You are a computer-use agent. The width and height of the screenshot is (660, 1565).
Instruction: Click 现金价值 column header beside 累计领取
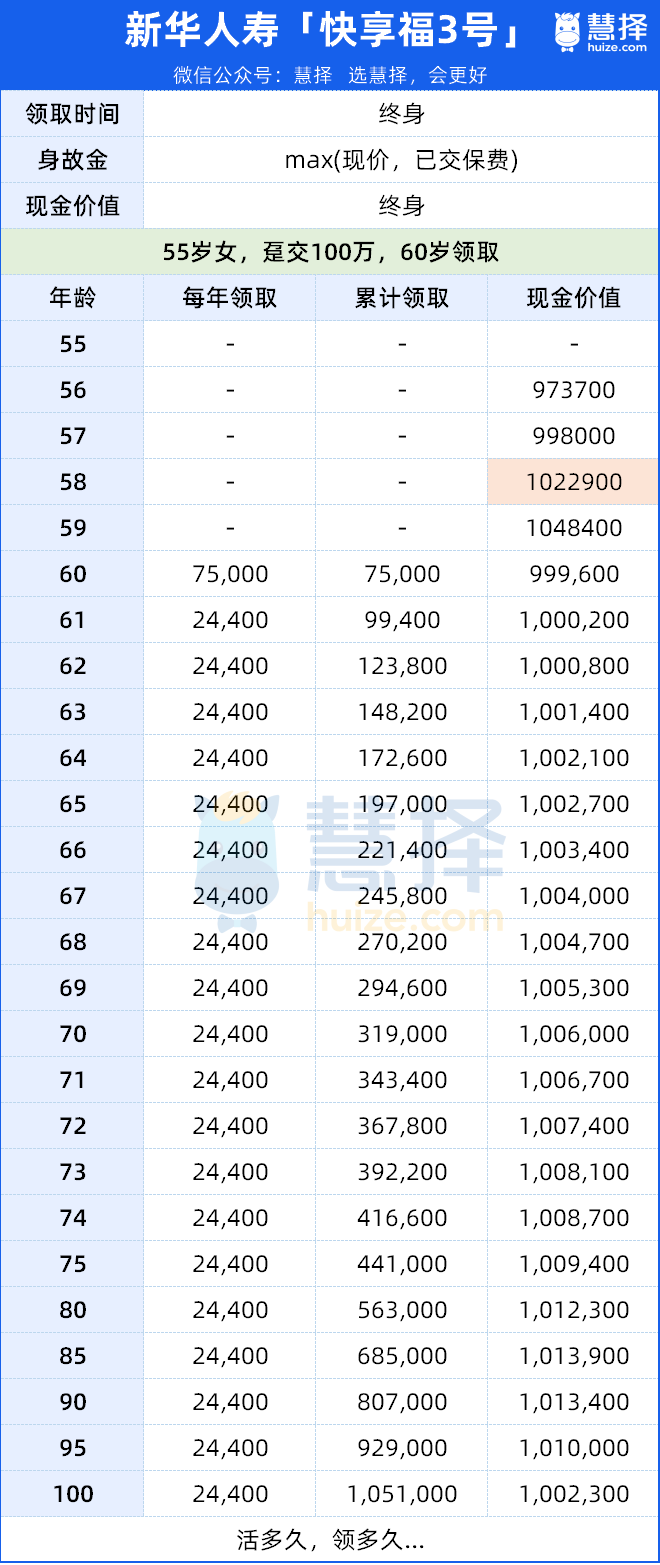[x=574, y=298]
